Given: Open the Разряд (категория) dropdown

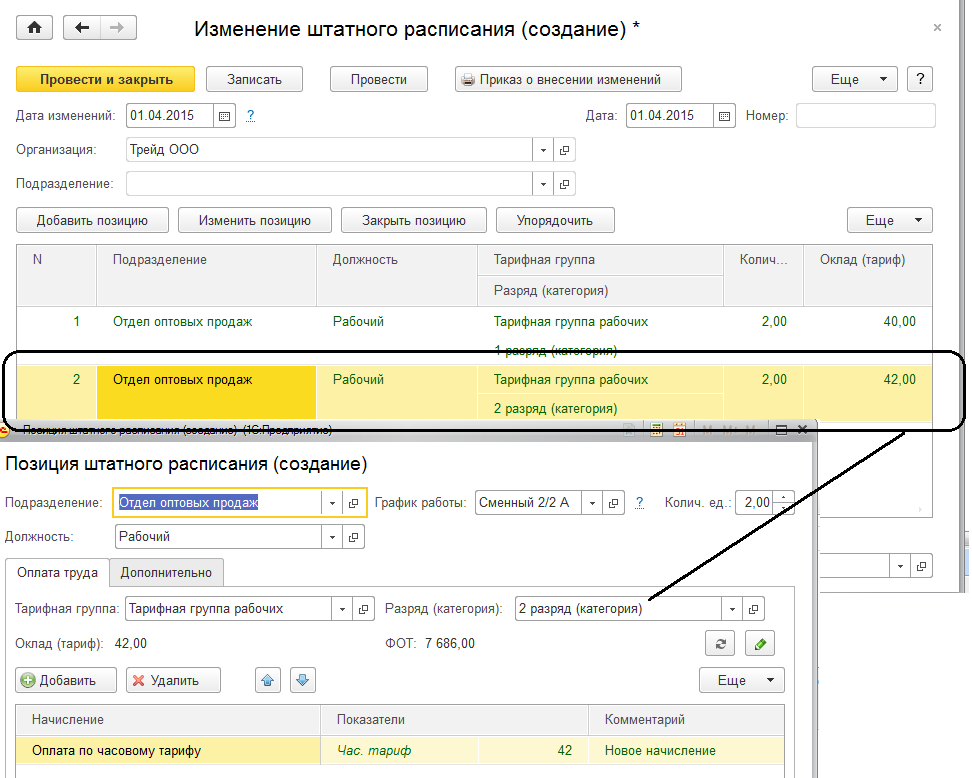Looking at the screenshot, I should pyautogui.click(x=733, y=609).
